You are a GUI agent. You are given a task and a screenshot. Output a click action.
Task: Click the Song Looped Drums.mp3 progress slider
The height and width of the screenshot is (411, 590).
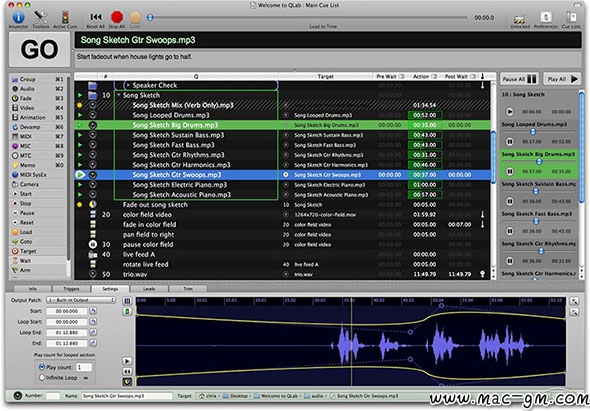pos(533,132)
